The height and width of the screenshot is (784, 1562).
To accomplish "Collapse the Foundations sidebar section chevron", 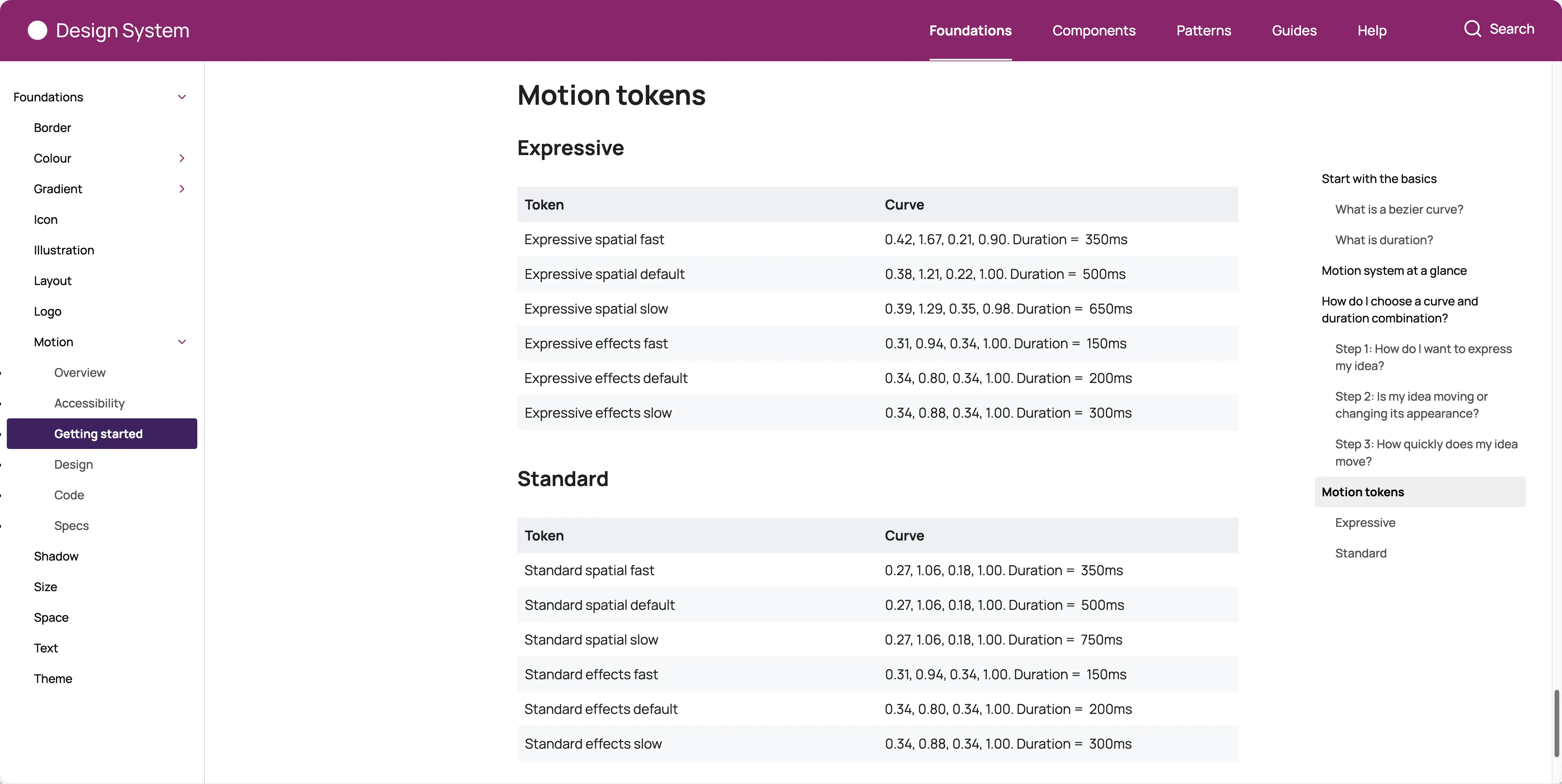I will [181, 97].
